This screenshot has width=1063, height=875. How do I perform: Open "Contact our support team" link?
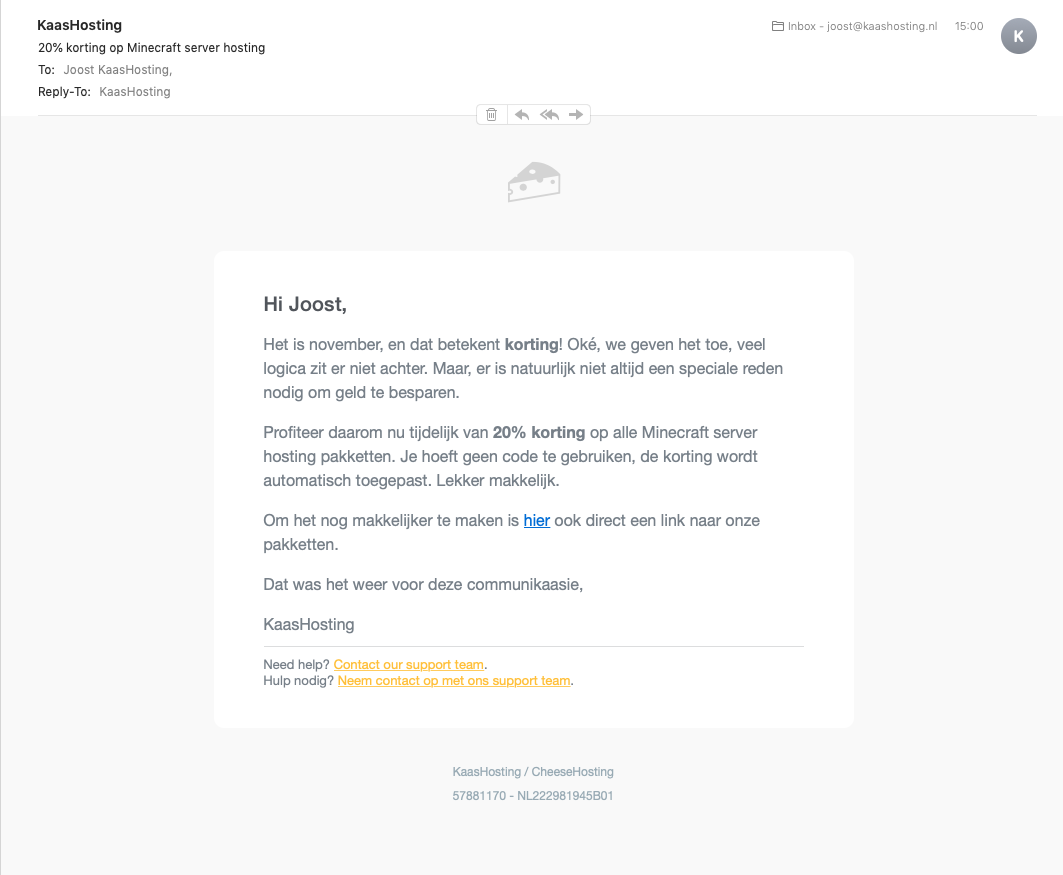pos(409,665)
